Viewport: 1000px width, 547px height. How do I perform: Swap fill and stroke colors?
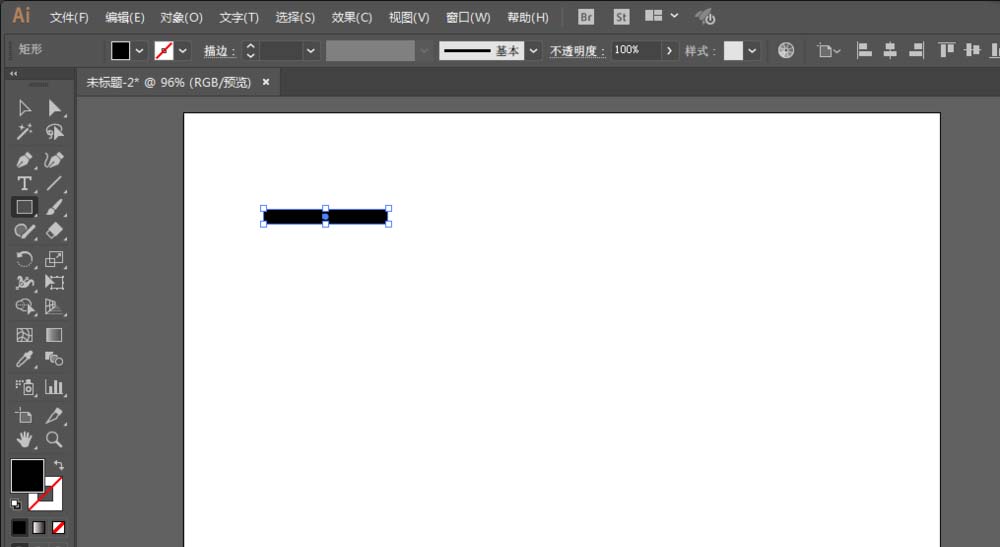click(x=59, y=465)
